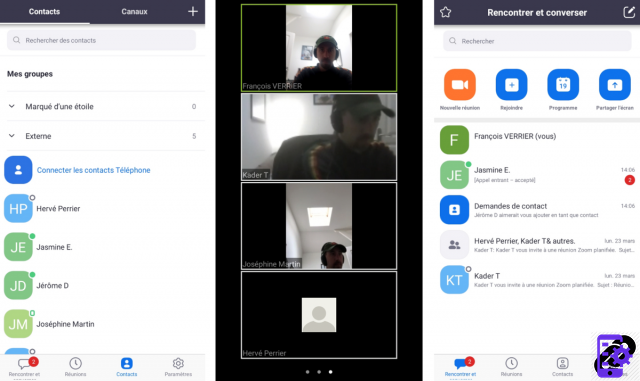Select Joséphine Martin video tile

319,226
